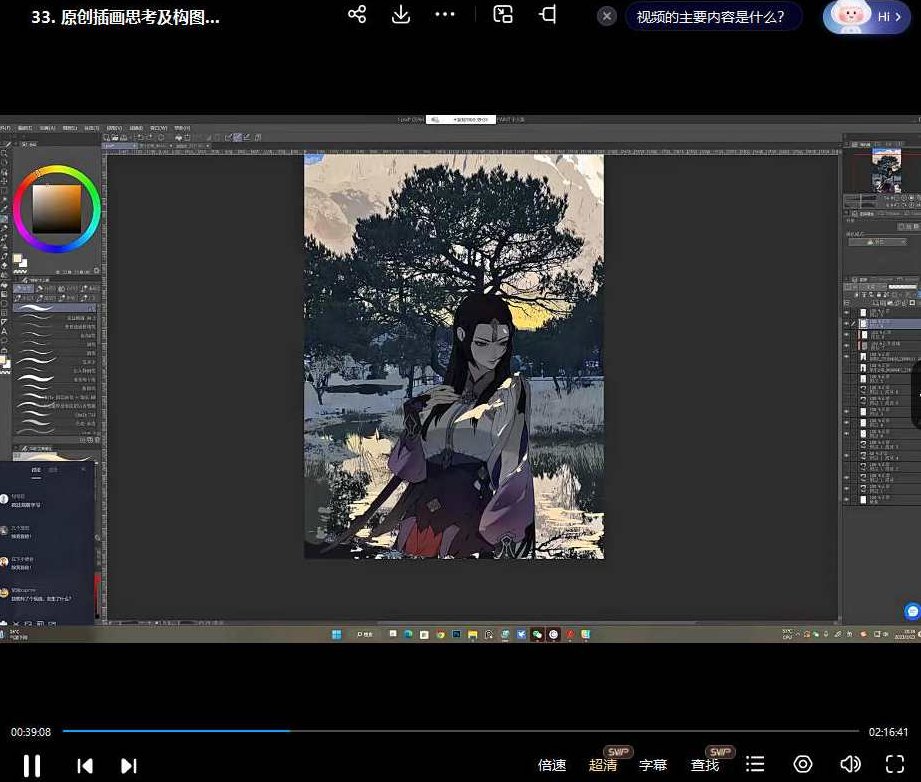The height and width of the screenshot is (782, 921).
Task: Go back to the previous video
Action: tap(85, 765)
